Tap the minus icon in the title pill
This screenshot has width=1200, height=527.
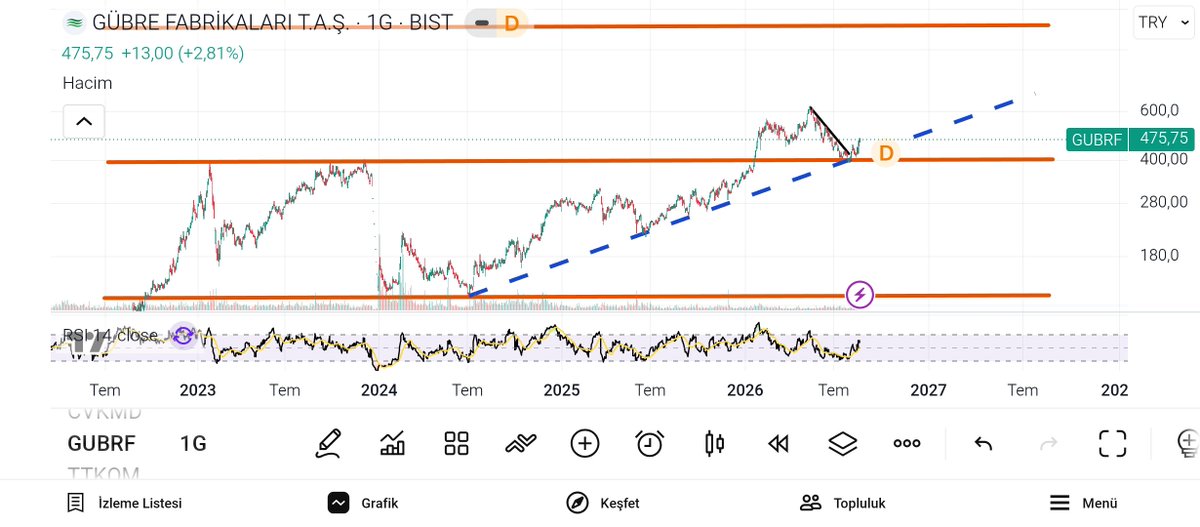pos(482,23)
